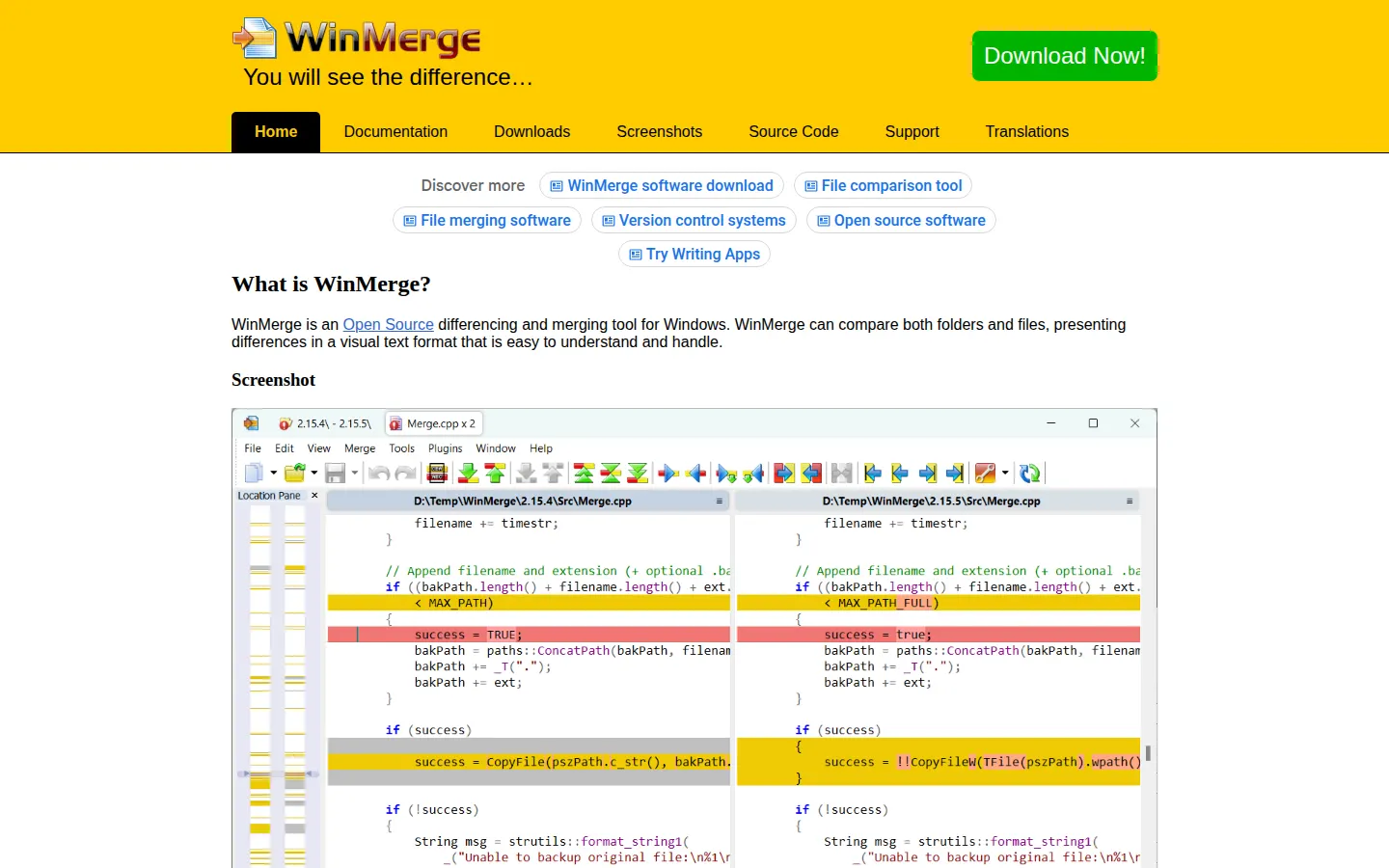Click Copy Left and Advance icon
Image resolution: width=1389 pixels, height=868 pixels.
[752, 473]
